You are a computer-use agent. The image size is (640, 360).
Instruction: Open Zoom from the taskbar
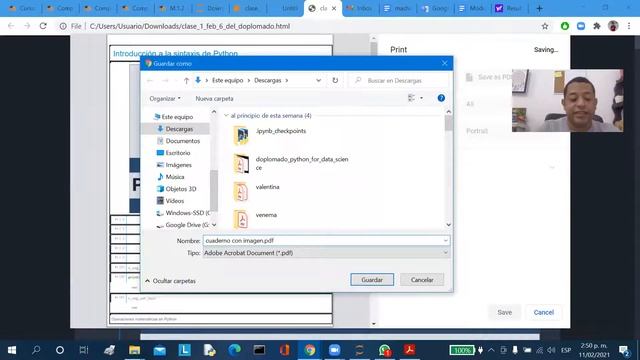coord(334,350)
